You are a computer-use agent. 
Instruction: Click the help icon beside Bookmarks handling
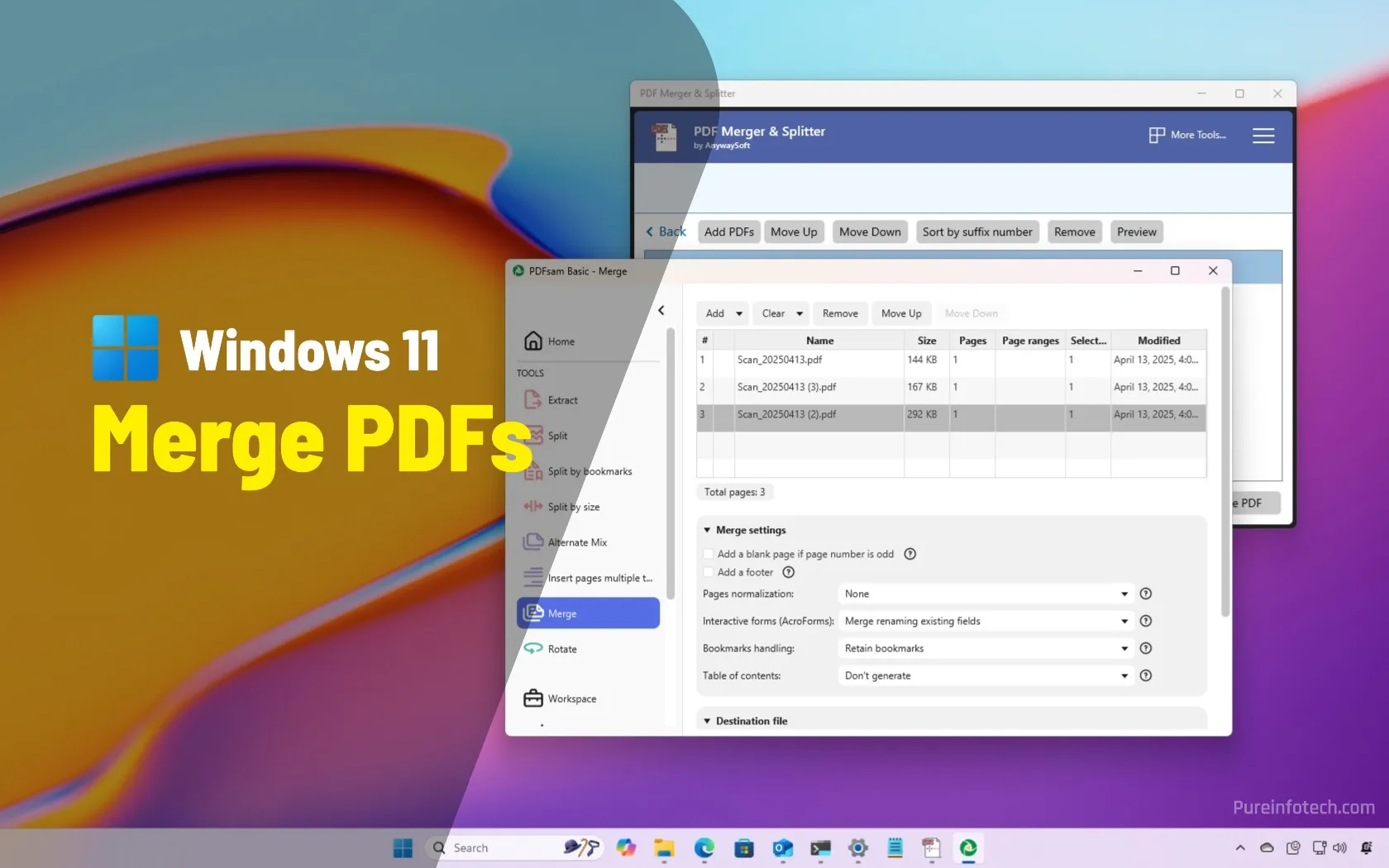[x=1146, y=648]
